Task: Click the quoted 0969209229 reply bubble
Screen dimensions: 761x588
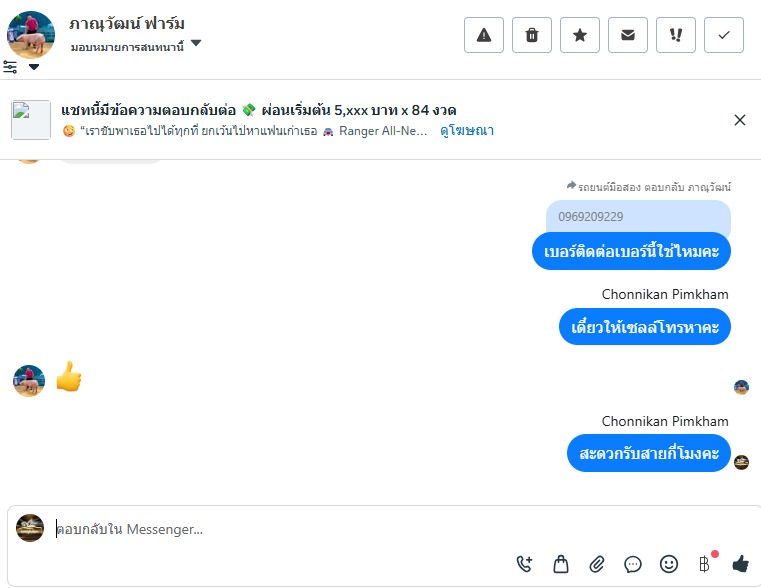Action: 638,217
